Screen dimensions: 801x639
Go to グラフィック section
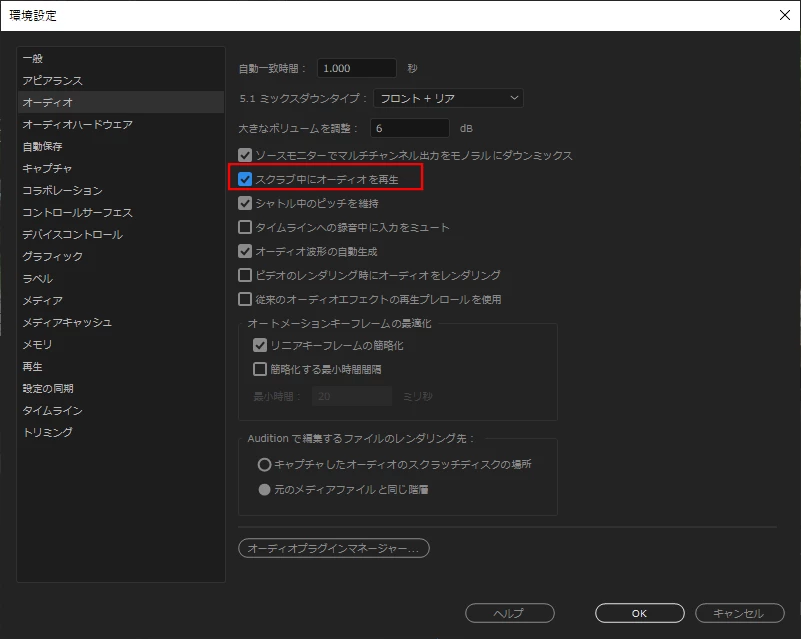click(x=121, y=256)
